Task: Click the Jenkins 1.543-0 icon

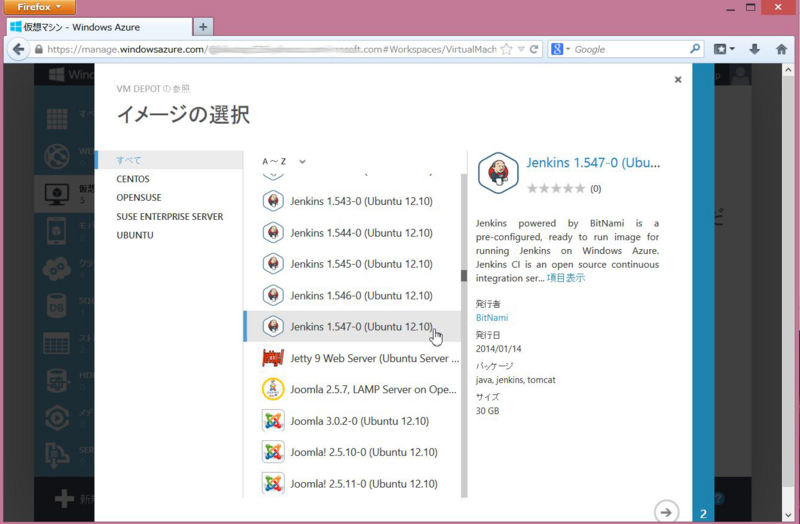Action: (273, 201)
